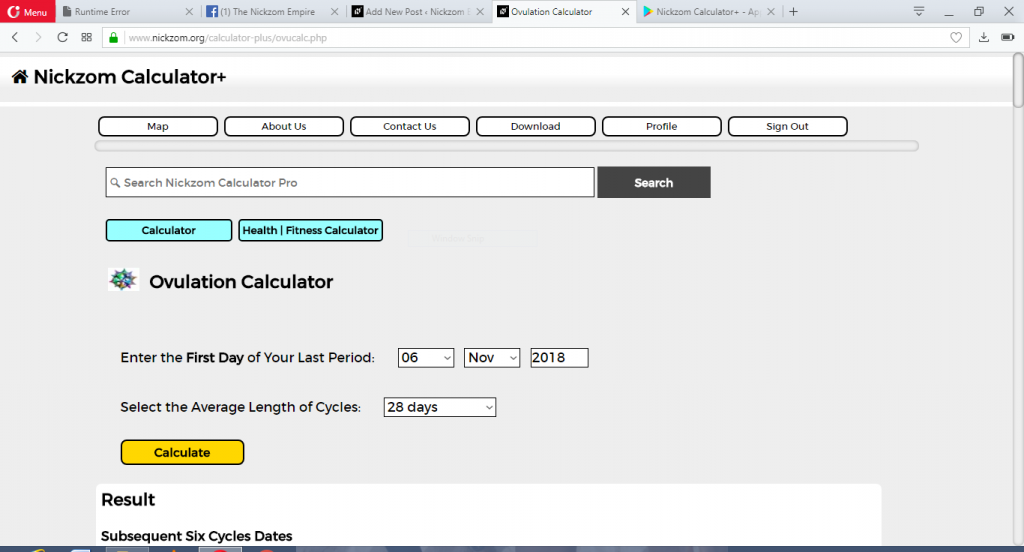Viewport: 1024px width, 552px height.
Task: Click the Subsequent Six Cycles Dates text
Action: tap(197, 536)
